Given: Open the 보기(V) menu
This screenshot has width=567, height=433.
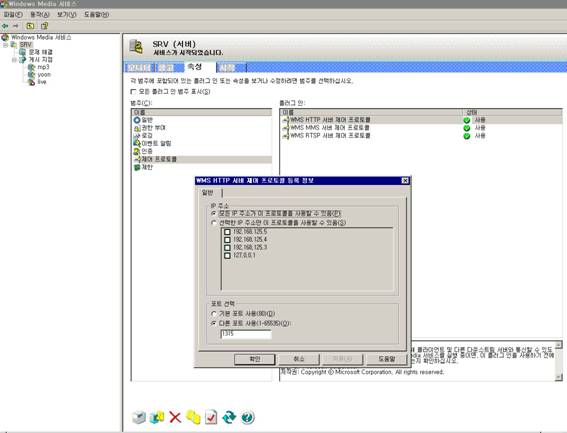Looking at the screenshot, I should click(x=67, y=15).
